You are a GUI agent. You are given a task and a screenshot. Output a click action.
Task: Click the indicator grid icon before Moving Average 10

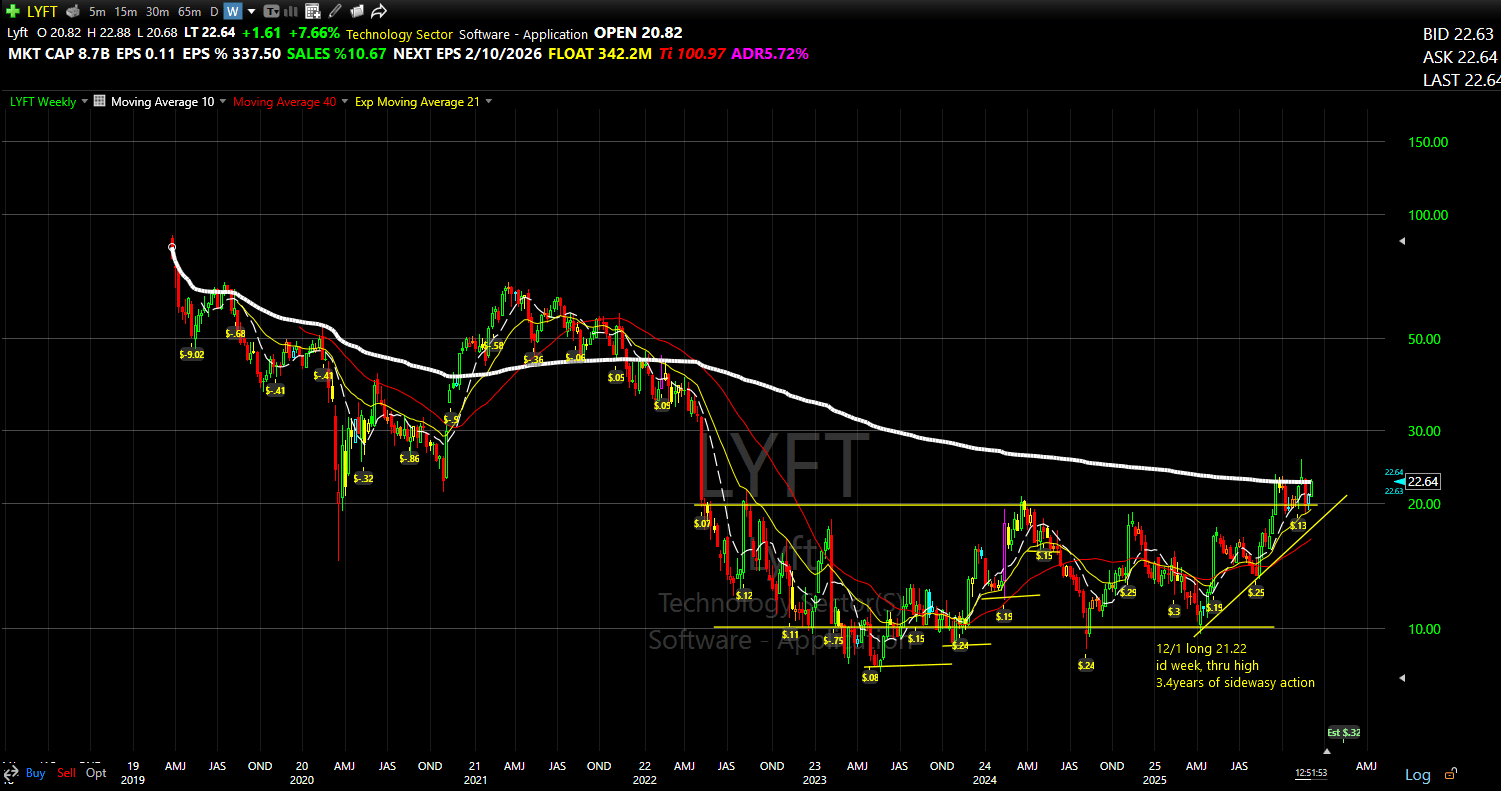(x=99, y=101)
